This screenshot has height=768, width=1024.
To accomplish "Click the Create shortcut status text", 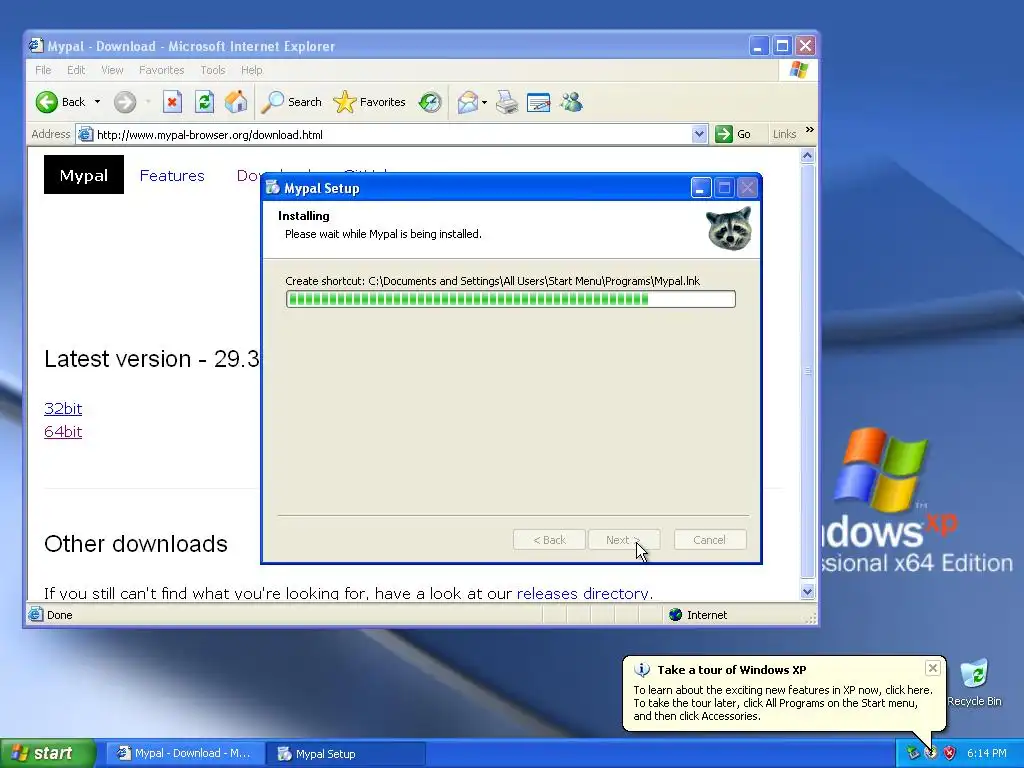I will pyautogui.click(x=492, y=281).
